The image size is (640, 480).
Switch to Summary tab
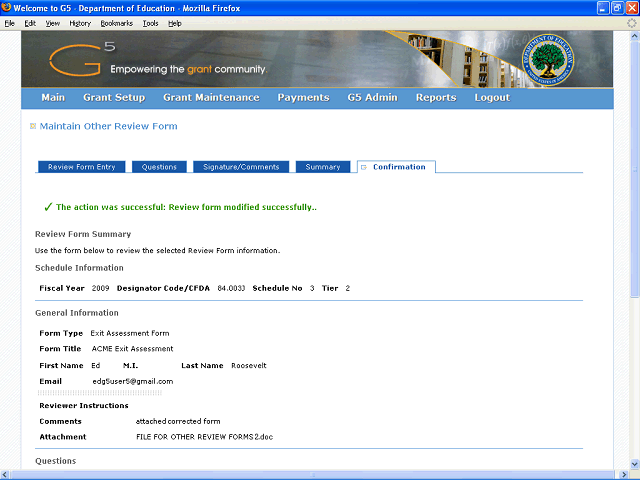(323, 167)
